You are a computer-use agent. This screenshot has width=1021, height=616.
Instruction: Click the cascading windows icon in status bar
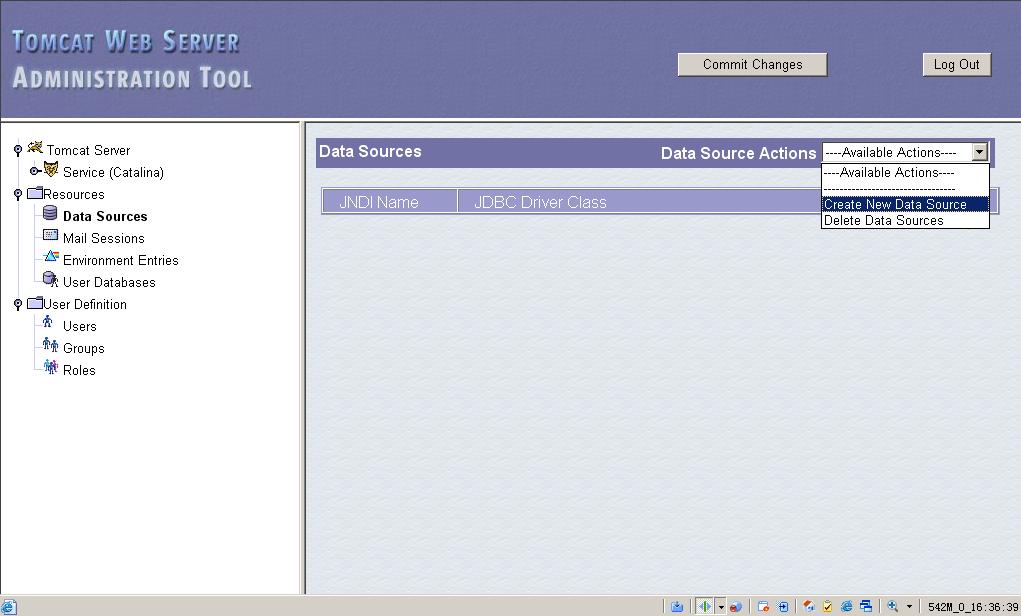click(x=866, y=607)
